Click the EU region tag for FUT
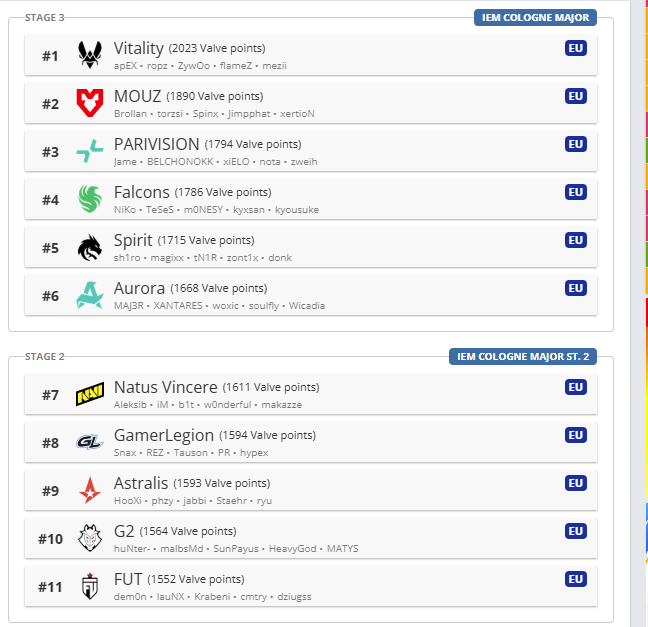 (x=575, y=579)
